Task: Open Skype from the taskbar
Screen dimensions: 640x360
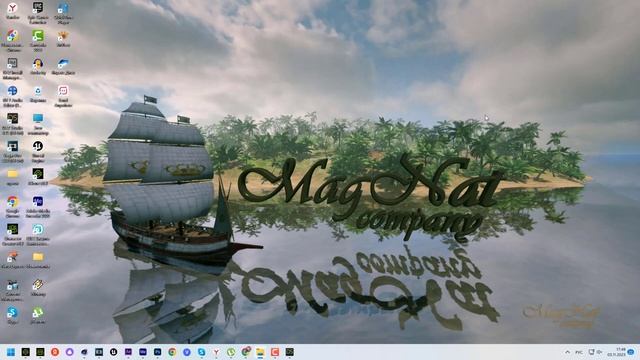Action: 202,352
